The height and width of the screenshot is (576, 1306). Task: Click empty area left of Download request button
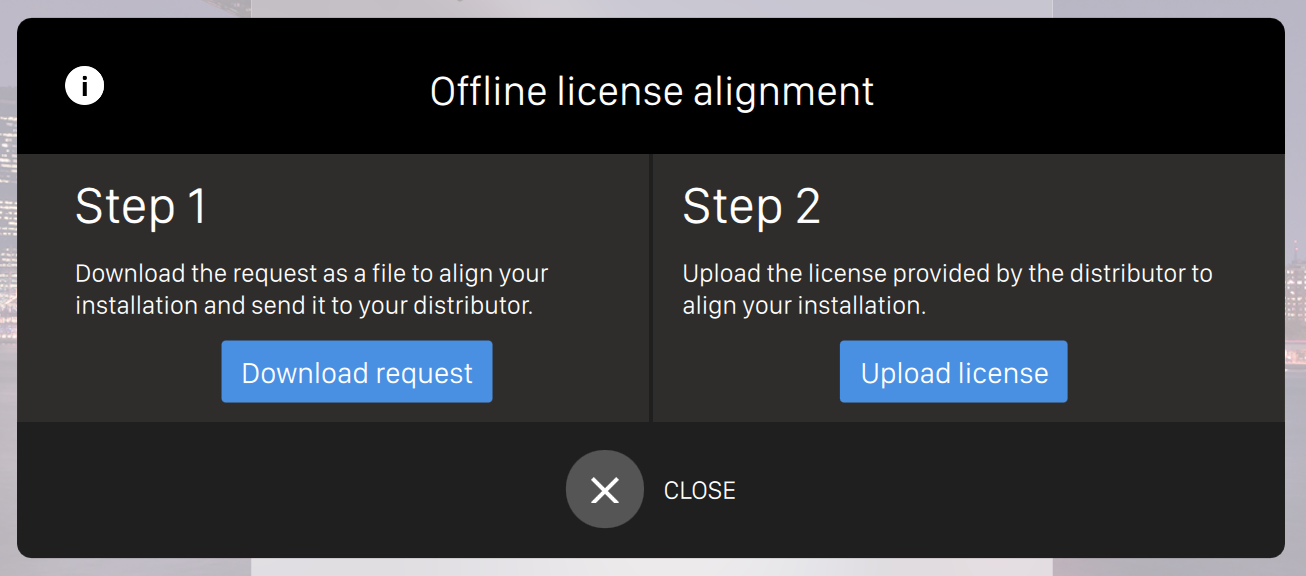[x=120, y=372]
